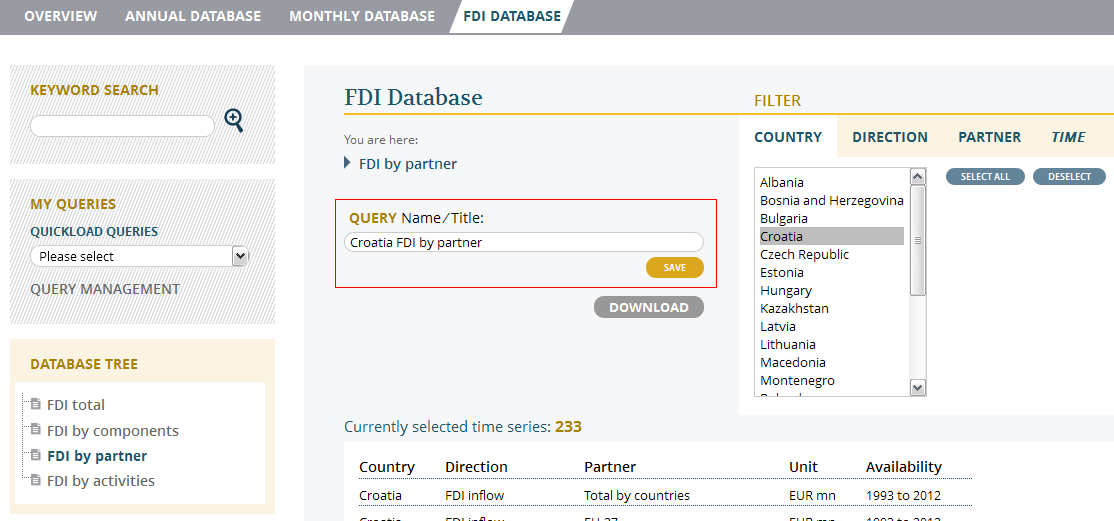Open the Monthly Database tab
Viewport: 1114px width, 521px height.
[x=362, y=16]
